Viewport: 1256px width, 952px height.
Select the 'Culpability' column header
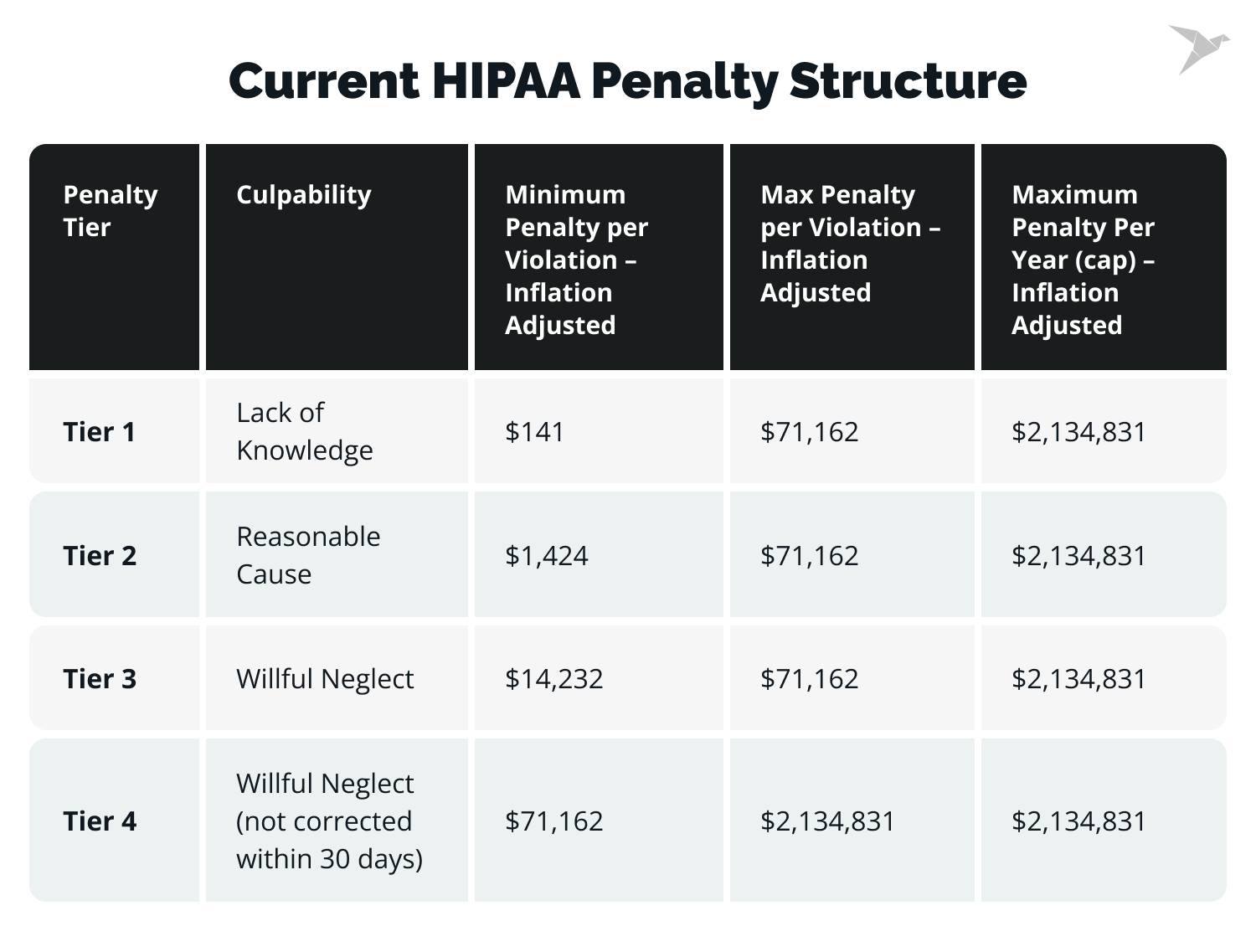point(303,194)
